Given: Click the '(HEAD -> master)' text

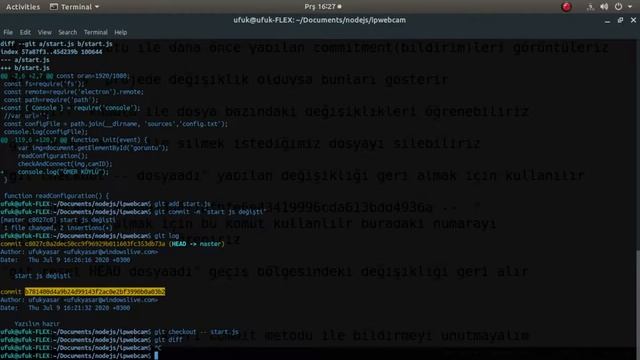Looking at the screenshot, I should [x=196, y=244].
